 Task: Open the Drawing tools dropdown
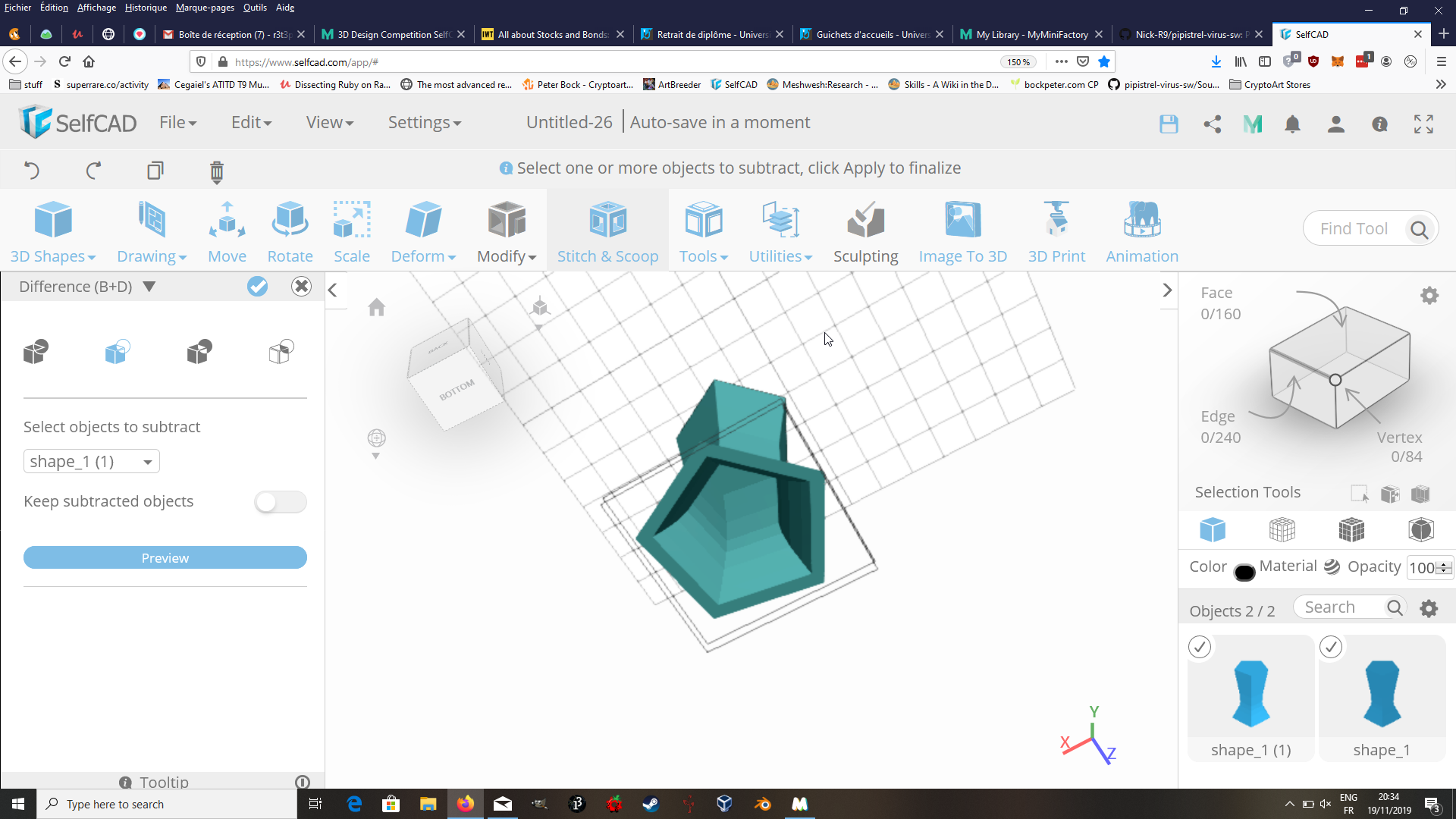click(x=152, y=233)
